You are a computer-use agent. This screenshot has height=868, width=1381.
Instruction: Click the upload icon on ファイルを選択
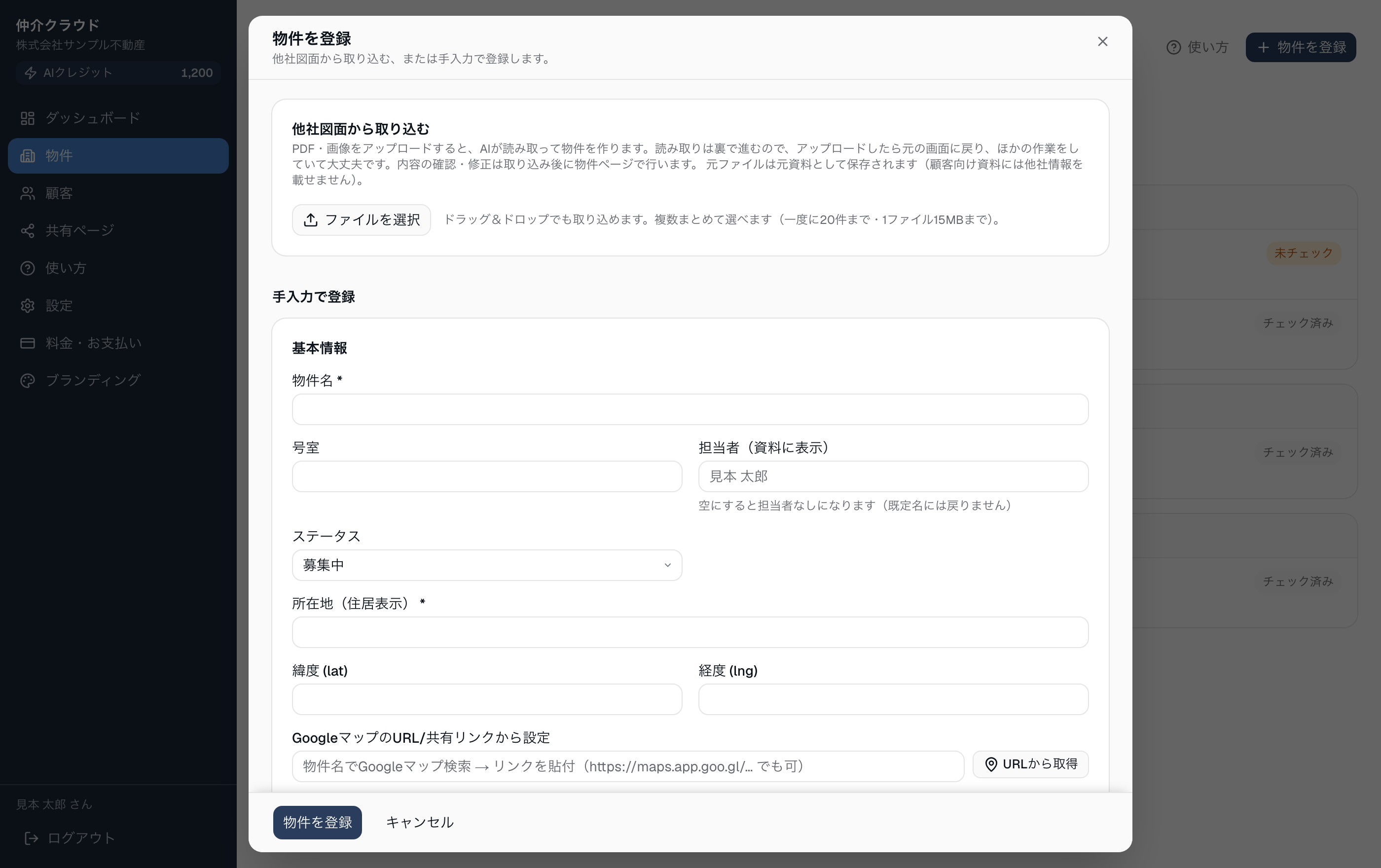point(310,220)
